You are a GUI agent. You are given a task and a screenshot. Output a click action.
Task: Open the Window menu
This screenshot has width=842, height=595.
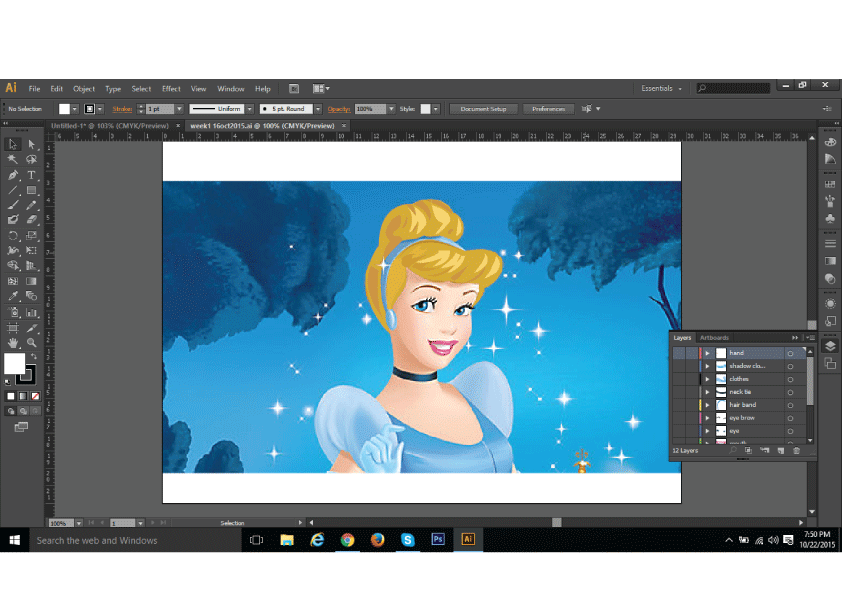[231, 89]
